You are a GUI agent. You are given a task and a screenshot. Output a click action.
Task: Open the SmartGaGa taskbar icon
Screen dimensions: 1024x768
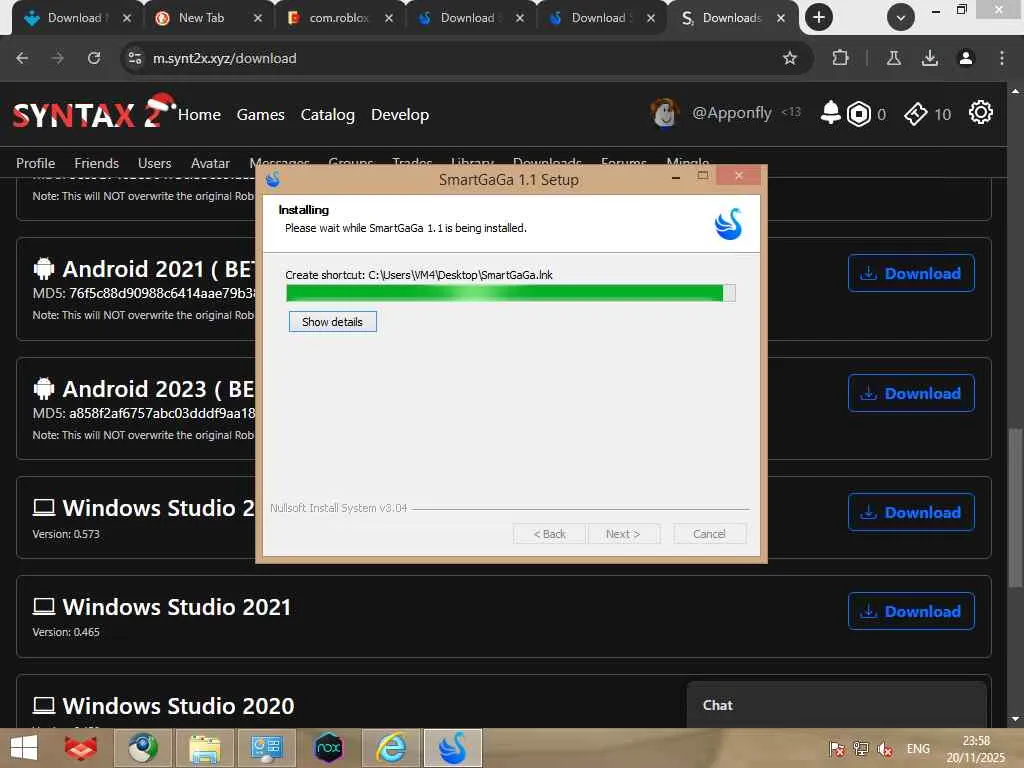tap(453, 748)
